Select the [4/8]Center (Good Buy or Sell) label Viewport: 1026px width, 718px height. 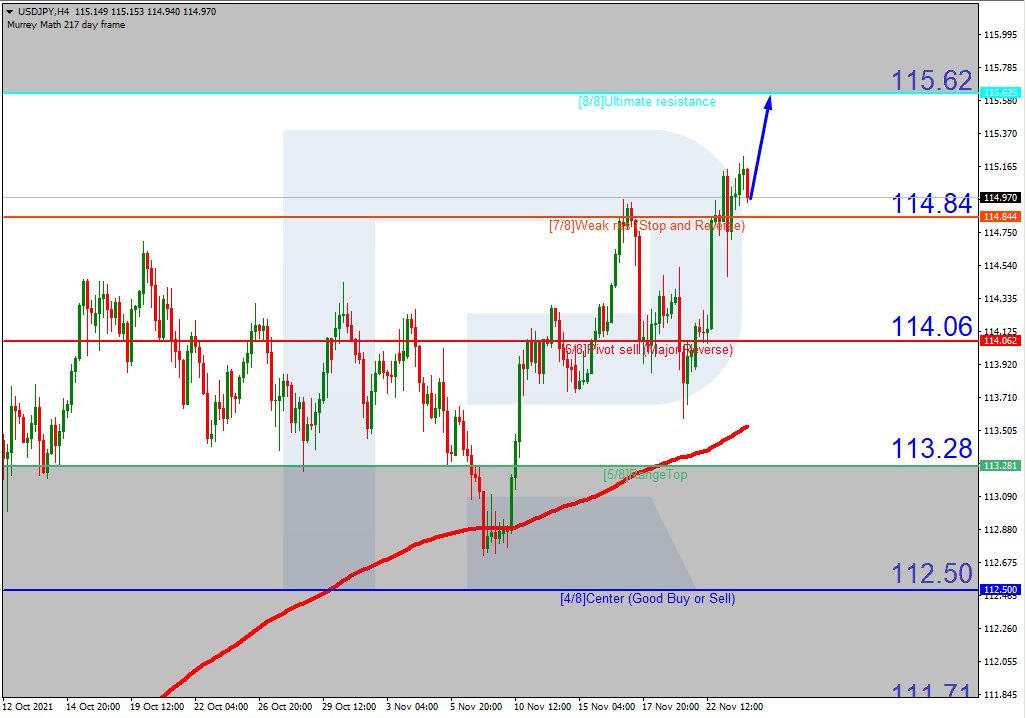click(645, 598)
